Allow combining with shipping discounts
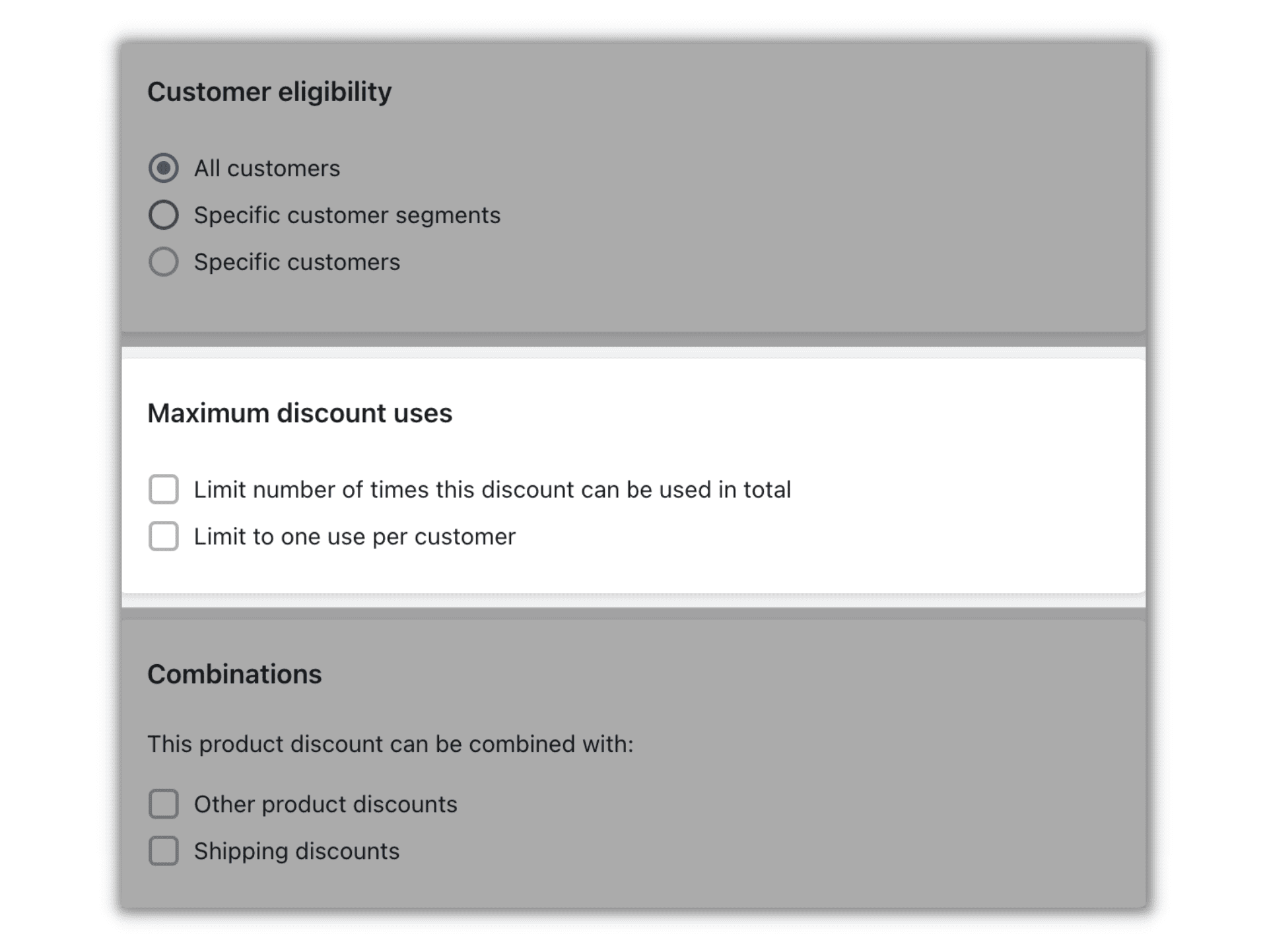This screenshot has width=1265, height=952. click(163, 851)
